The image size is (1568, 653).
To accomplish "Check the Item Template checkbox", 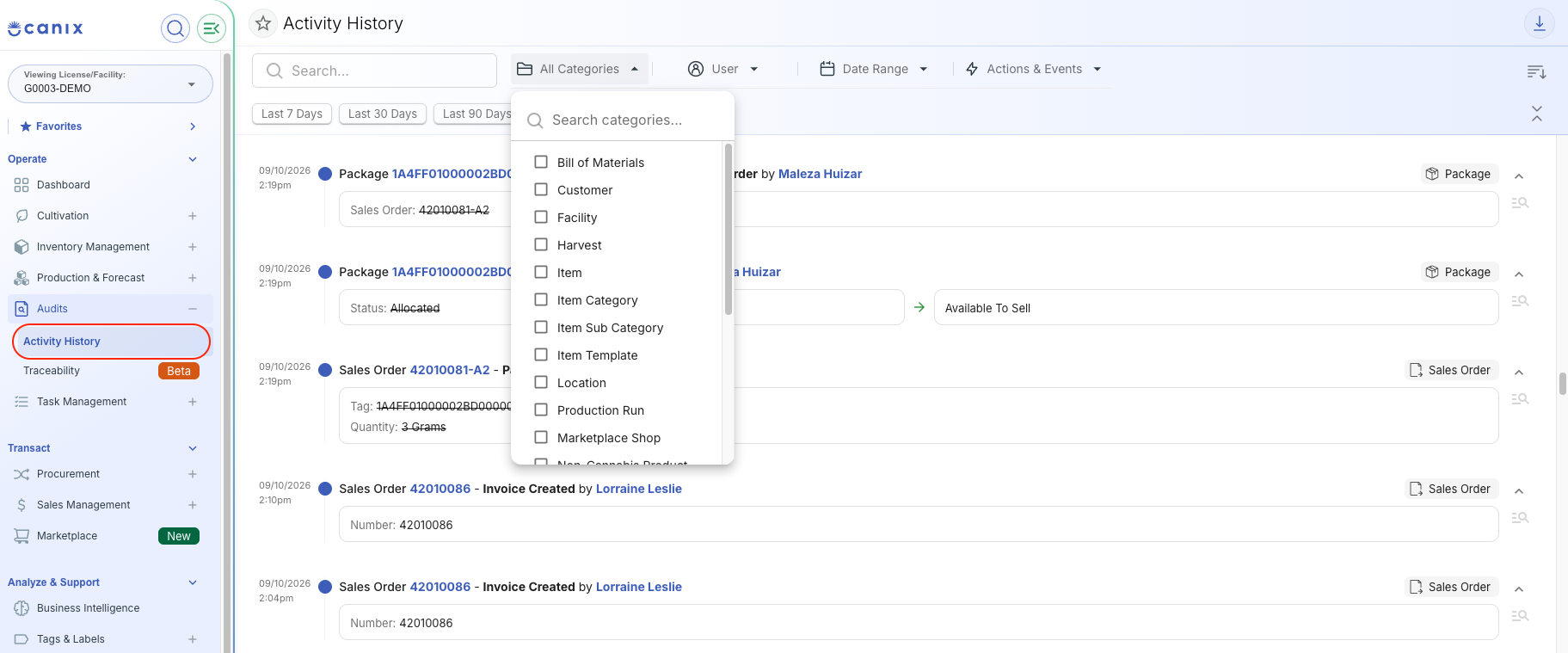I will pos(541,354).
